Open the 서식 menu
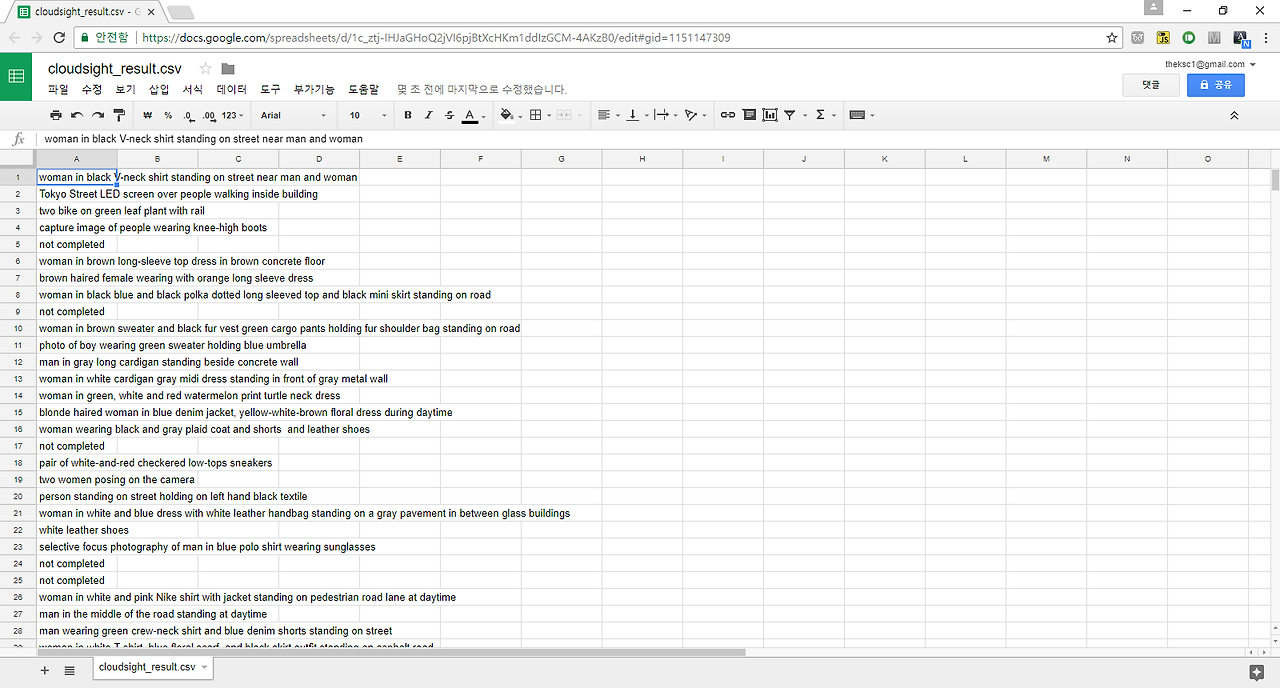The image size is (1280, 688). pyautogui.click(x=192, y=89)
